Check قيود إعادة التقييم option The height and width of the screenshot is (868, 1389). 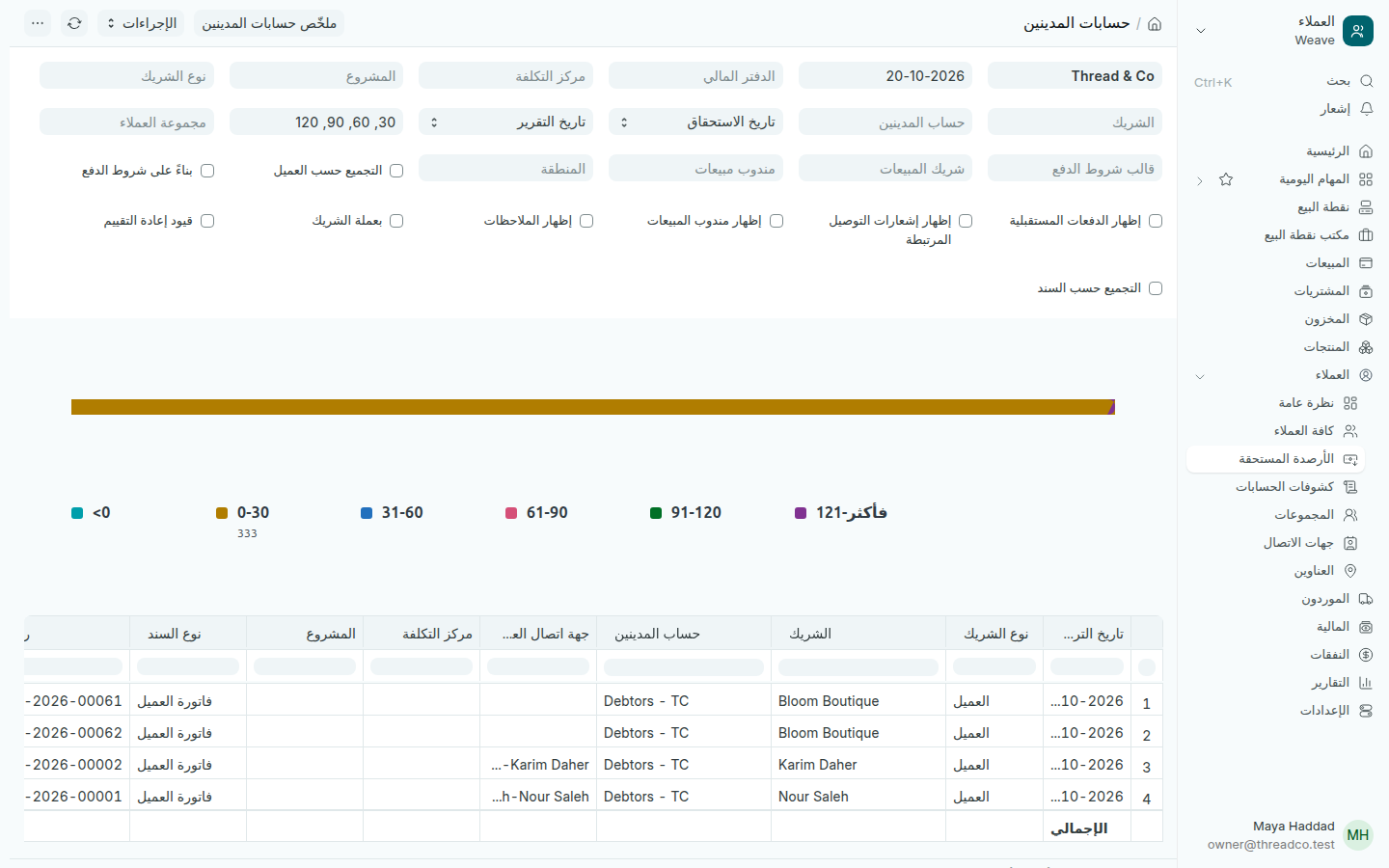pos(207,221)
